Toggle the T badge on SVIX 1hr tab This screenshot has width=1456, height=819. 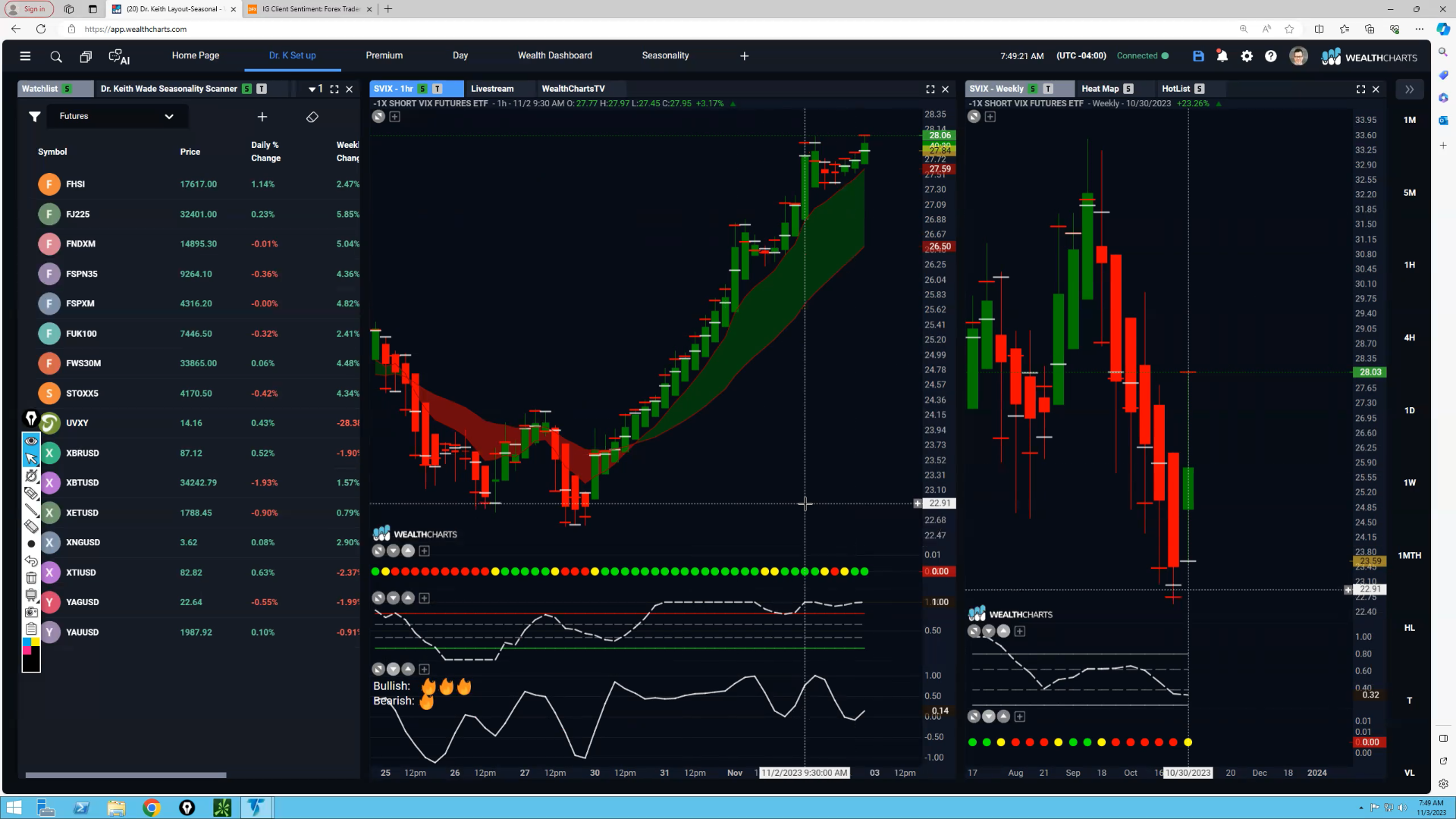[438, 89]
